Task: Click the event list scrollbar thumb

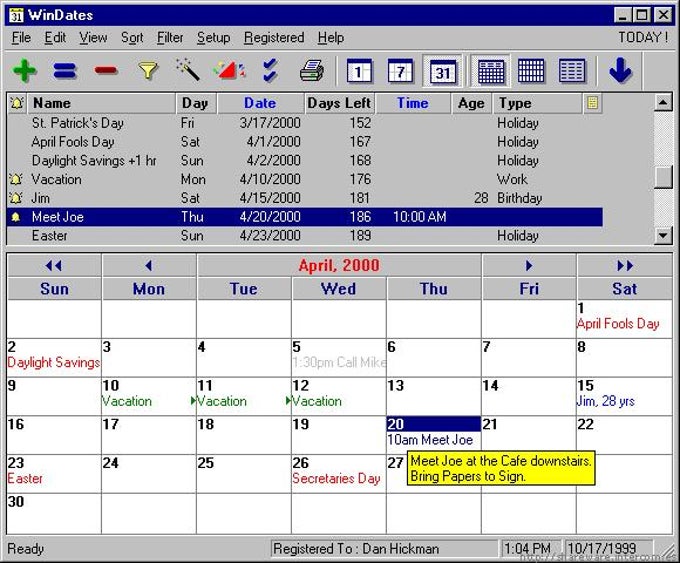Action: pos(663,177)
